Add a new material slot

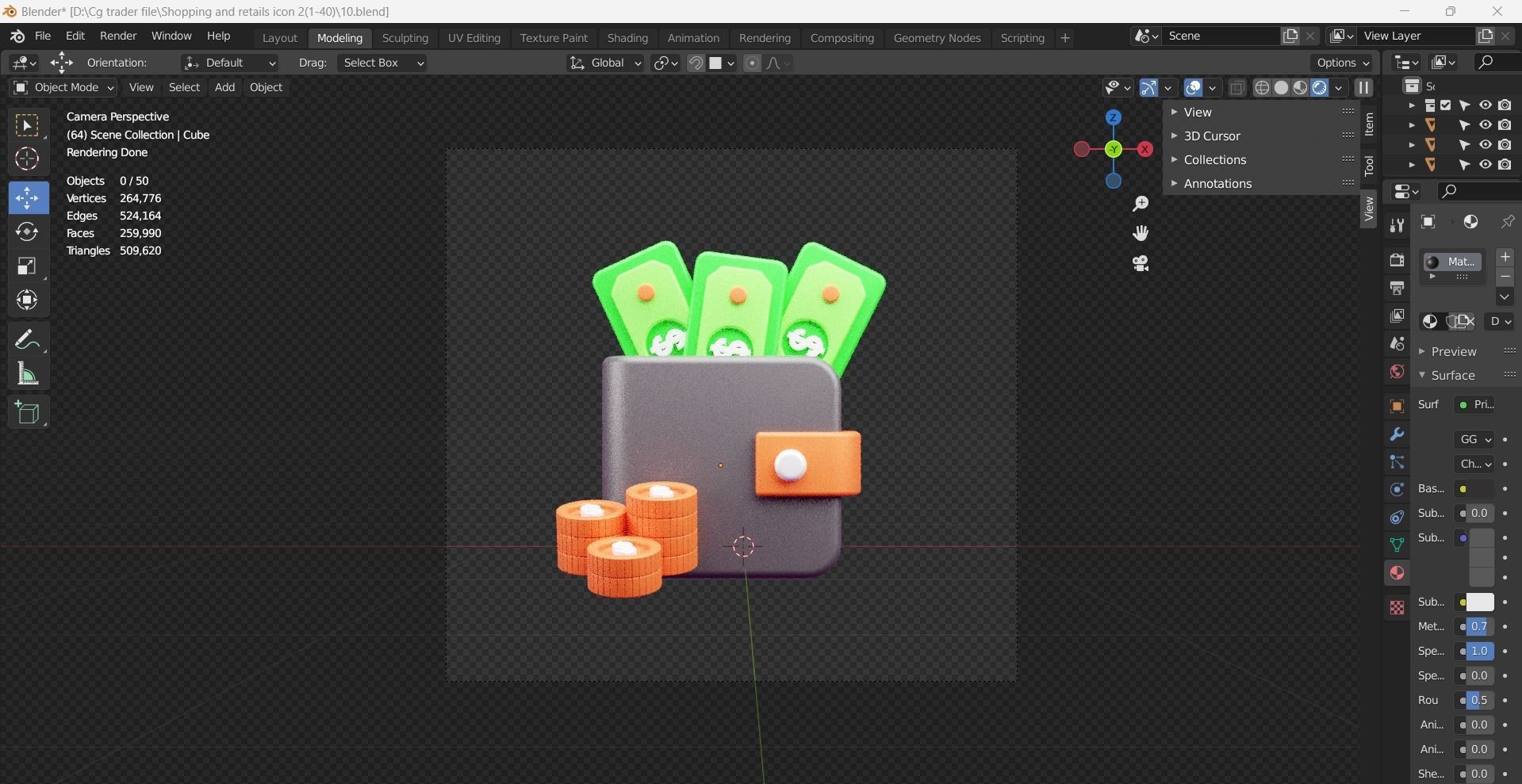1505,257
